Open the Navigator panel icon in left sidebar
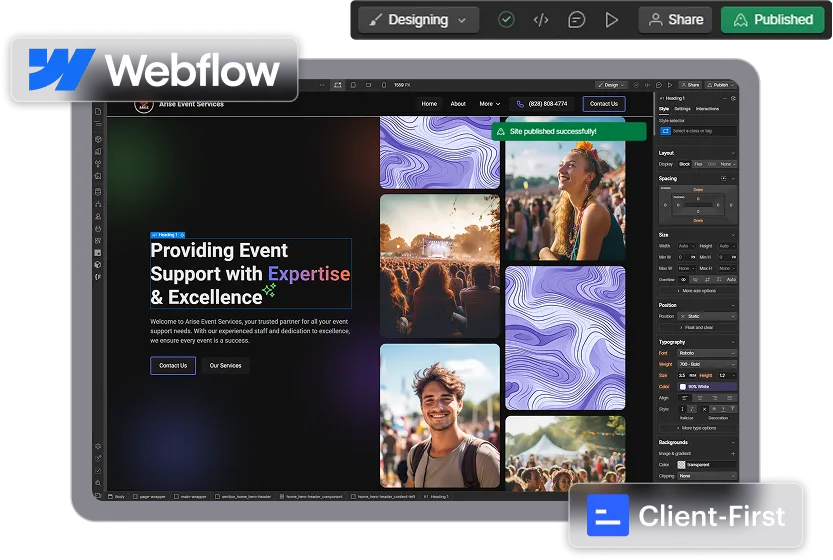This screenshot has width=833, height=560. pyautogui.click(x=98, y=123)
